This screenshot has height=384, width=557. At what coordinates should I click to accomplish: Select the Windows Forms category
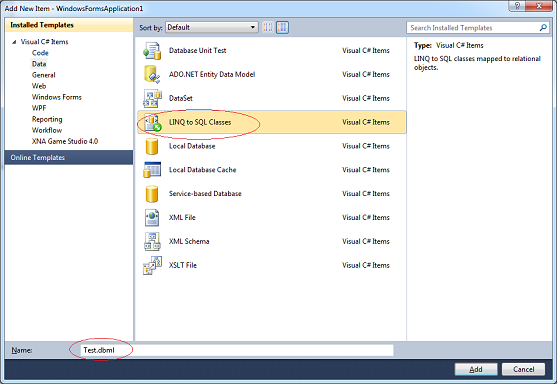tap(56, 97)
